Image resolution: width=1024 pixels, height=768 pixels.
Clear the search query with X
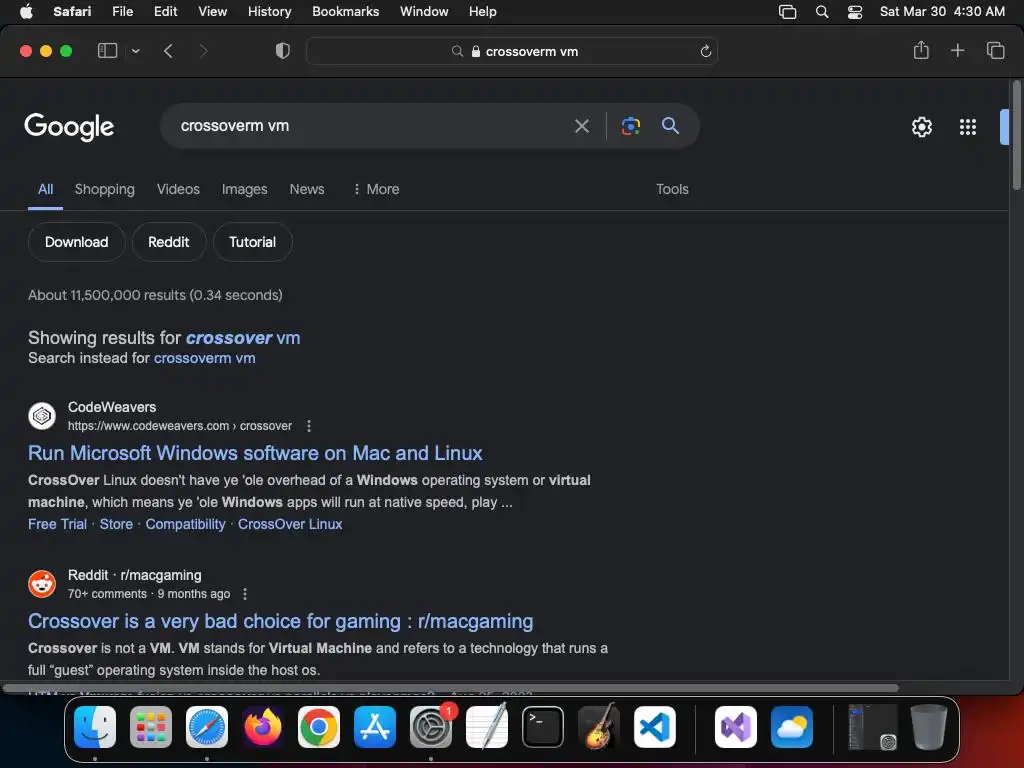(x=581, y=126)
